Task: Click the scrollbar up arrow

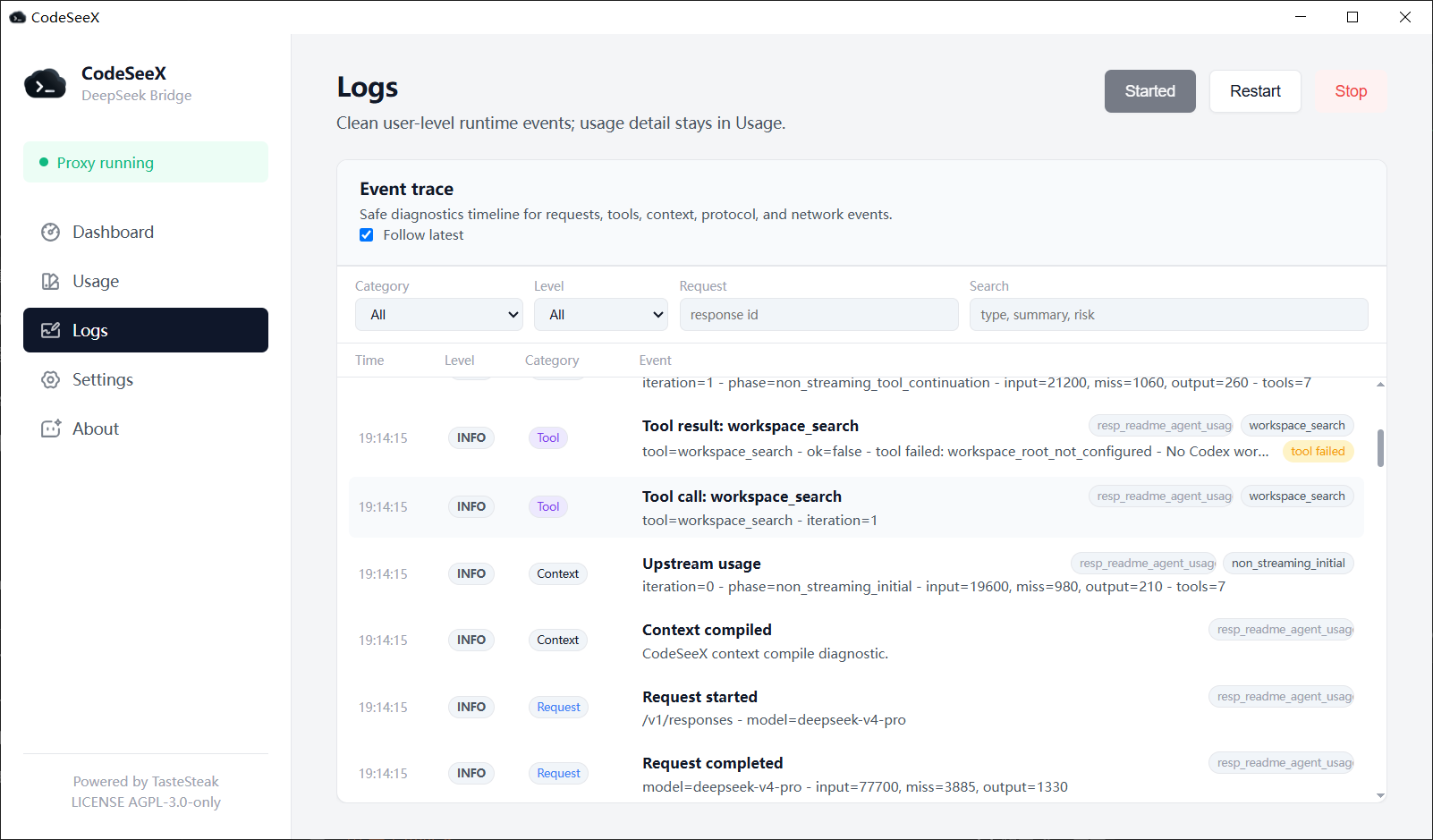Action: 1380,385
